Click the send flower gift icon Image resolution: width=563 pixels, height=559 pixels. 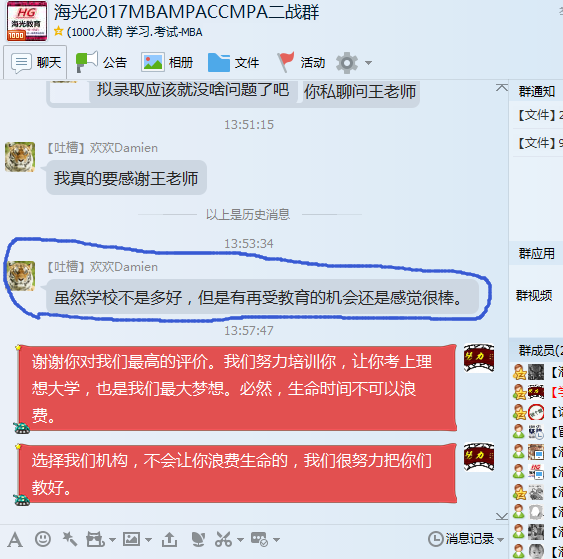pyautogui.click(x=198, y=539)
